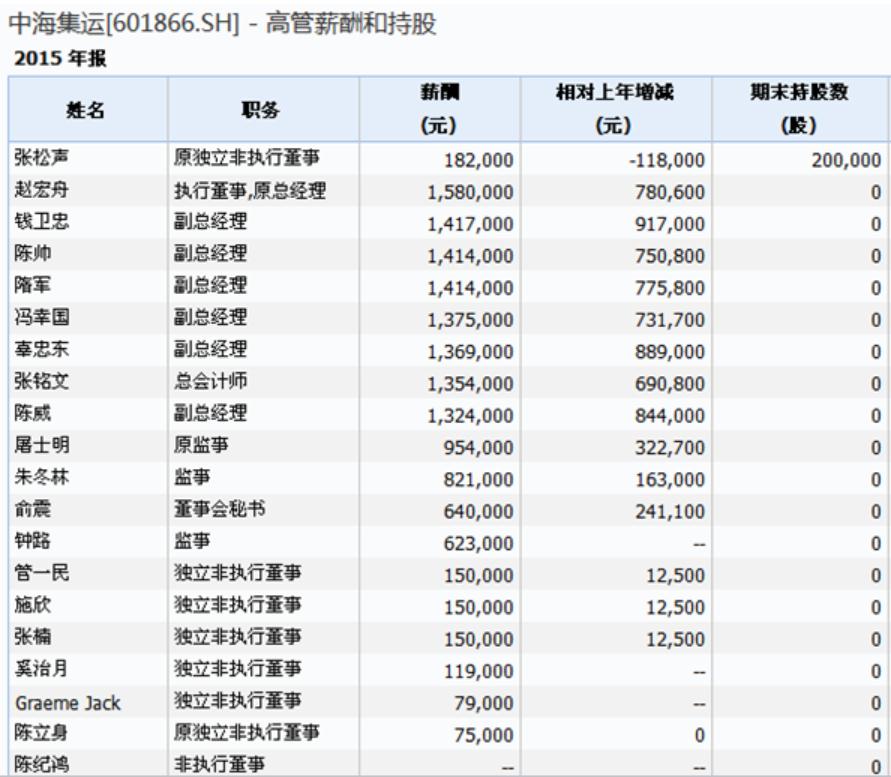Select 董事会秘书 position cell
891x777 pixels.
tap(219, 508)
